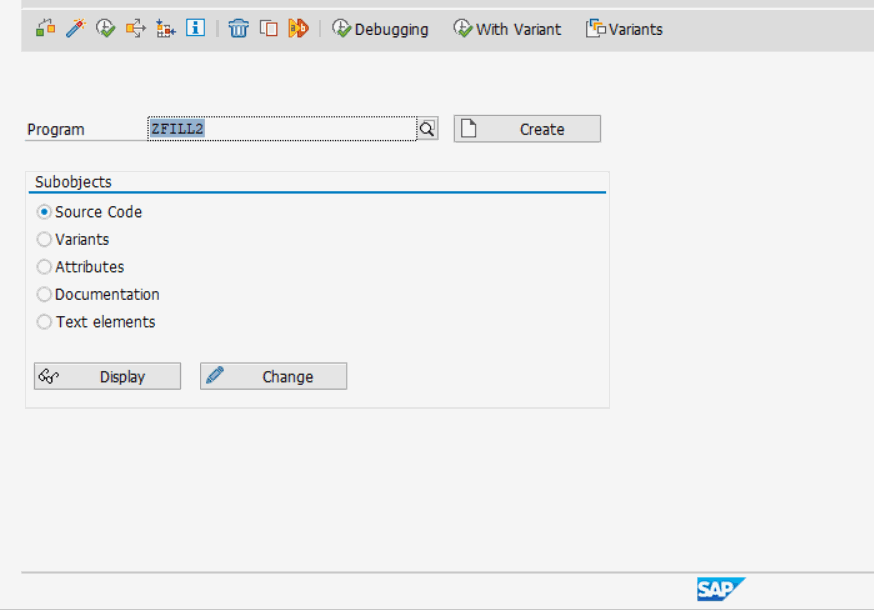Display the source code
This screenshot has width=874, height=610.
pos(107,376)
